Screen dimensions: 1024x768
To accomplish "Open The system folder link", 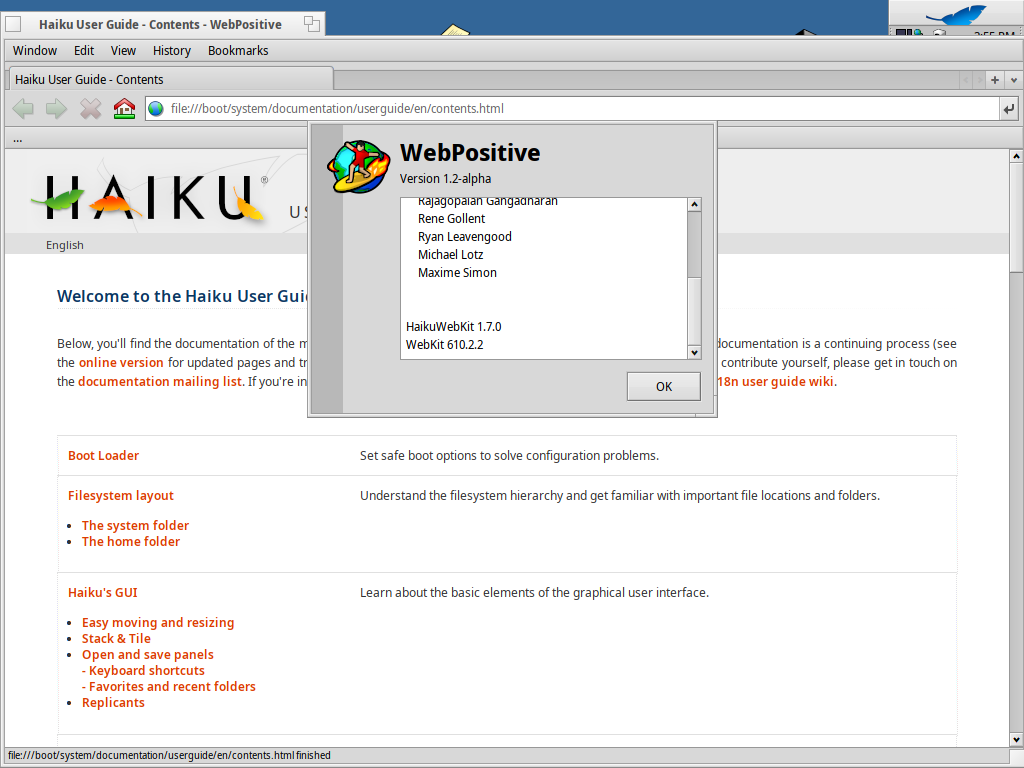I will [135, 525].
